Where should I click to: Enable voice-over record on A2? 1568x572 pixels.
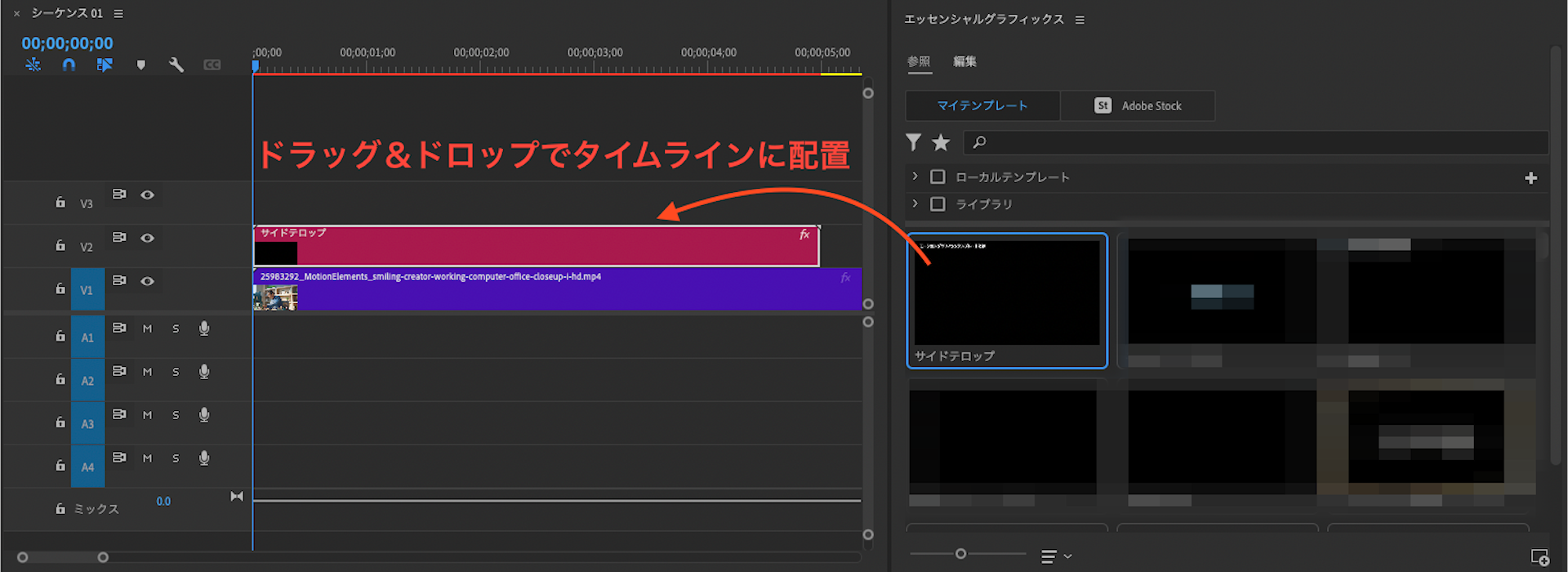tap(204, 371)
